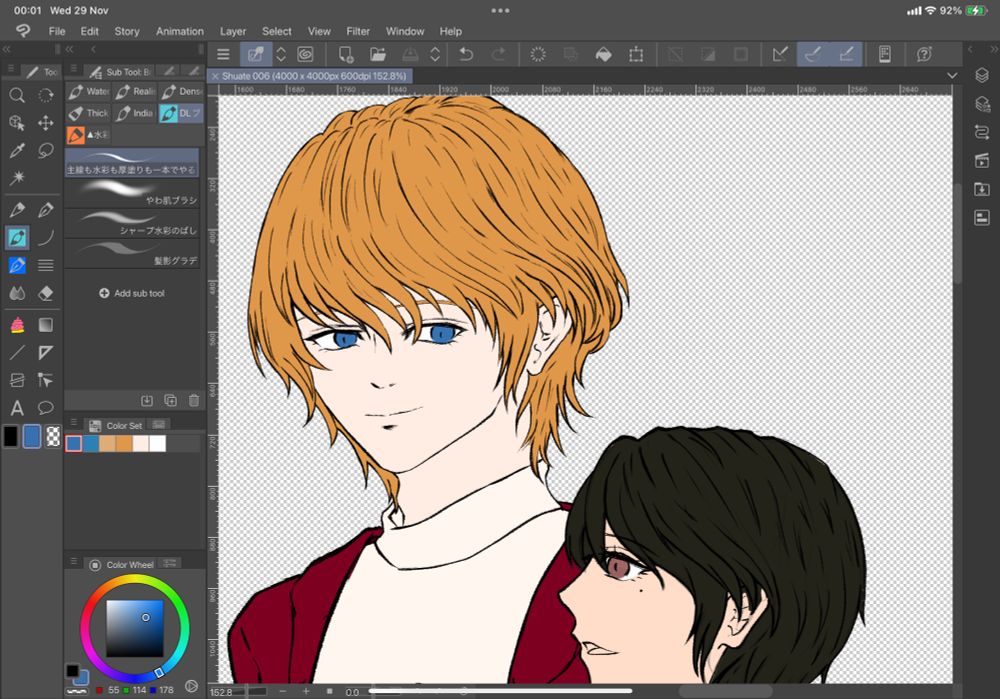
Task: Open the Animation menu
Action: [180, 31]
